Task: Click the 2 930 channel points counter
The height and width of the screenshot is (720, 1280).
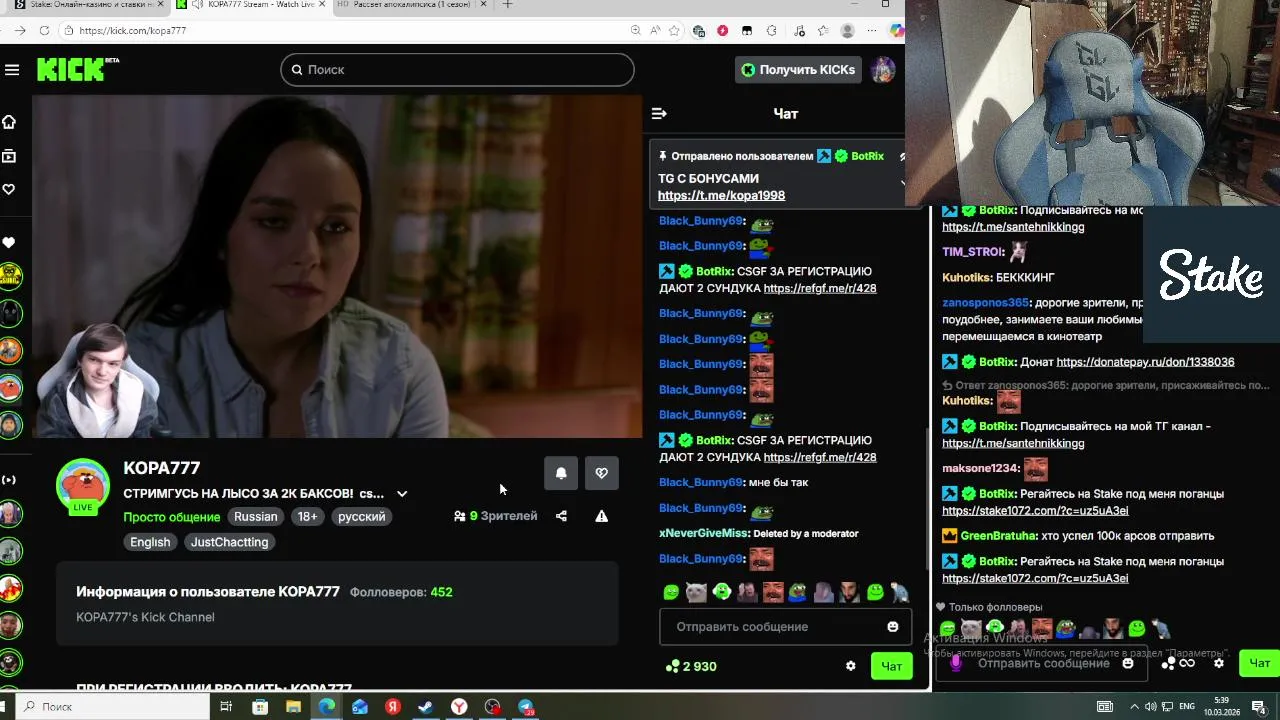Action: 691,666
